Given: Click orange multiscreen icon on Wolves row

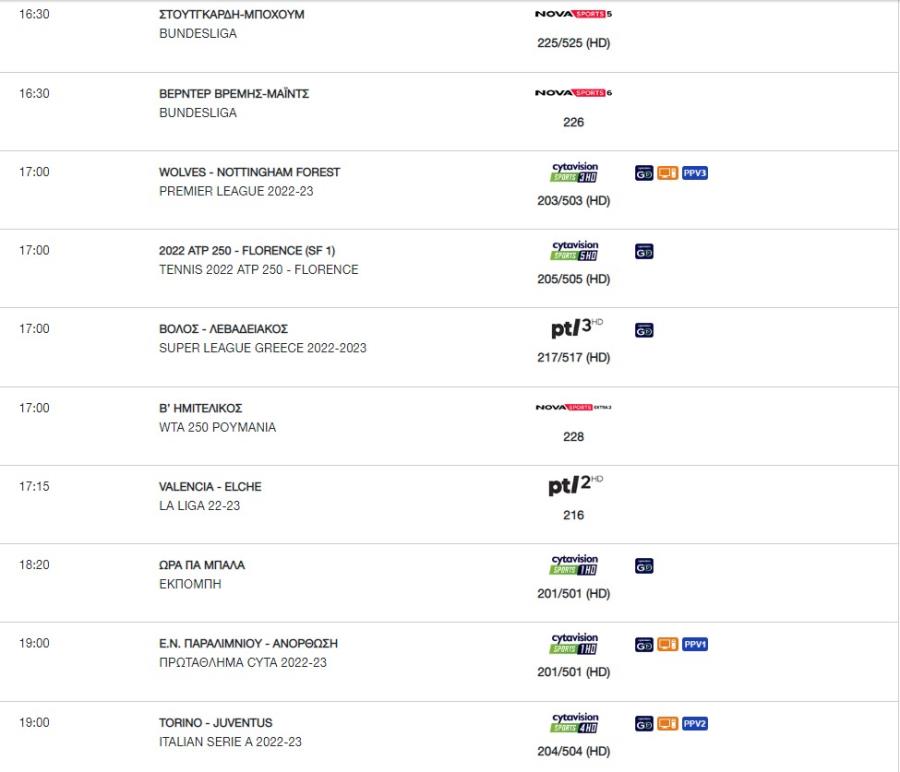Looking at the screenshot, I should [668, 173].
